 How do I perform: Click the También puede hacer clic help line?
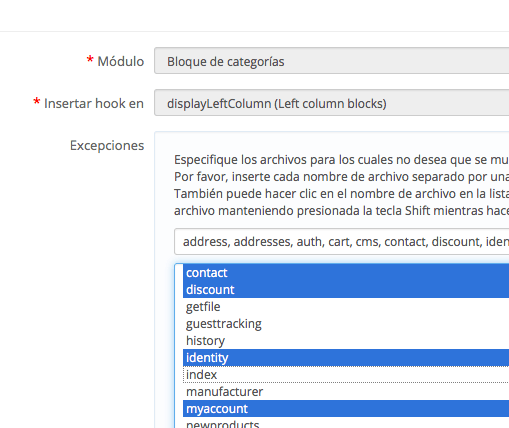pyautogui.click(x=341, y=194)
